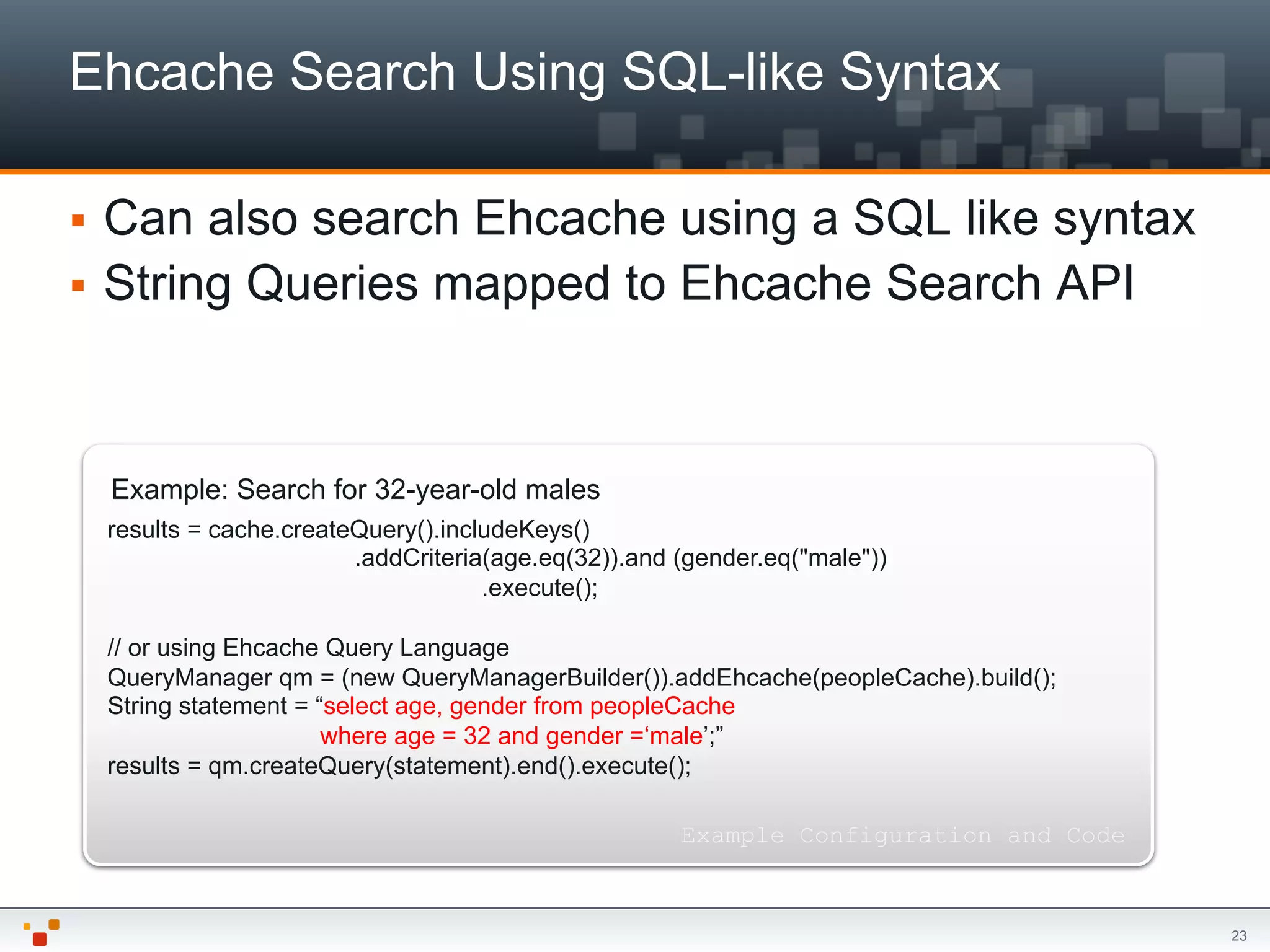Click the orange squares logo in footer
The image size is (1270, 952).
(x=42, y=932)
